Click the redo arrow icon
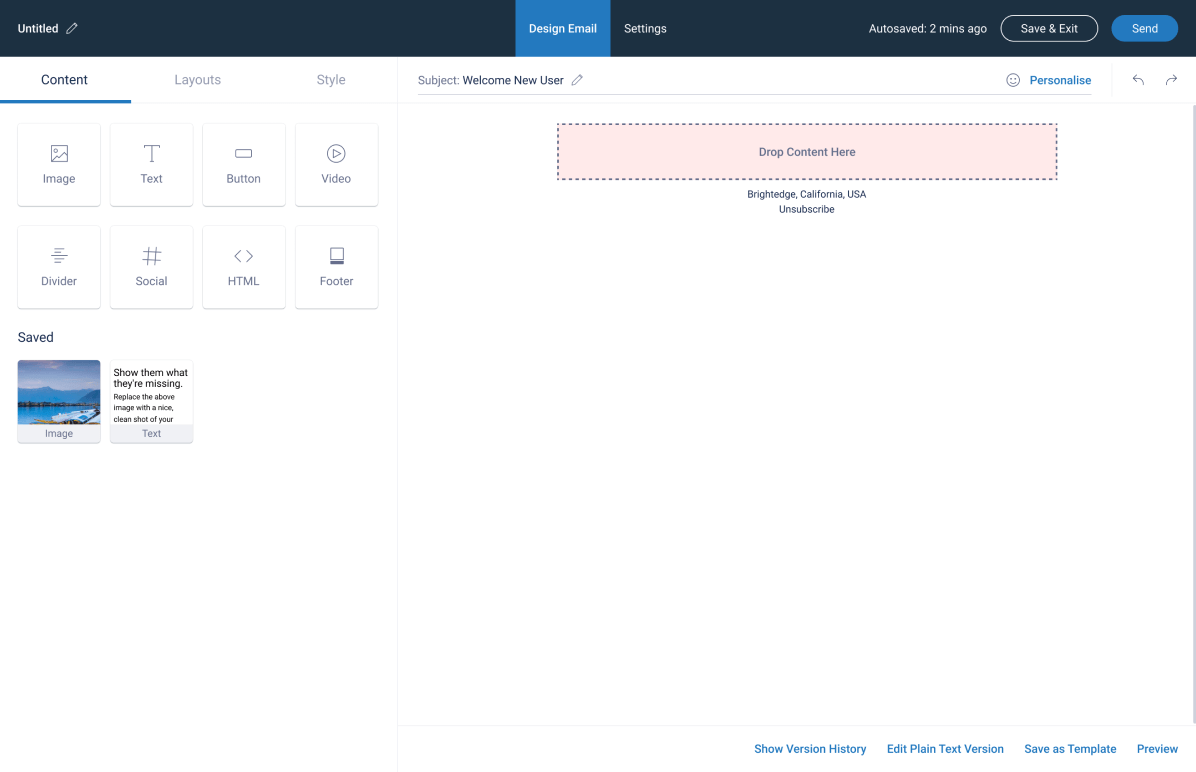This screenshot has width=1196, height=772. (x=1171, y=80)
